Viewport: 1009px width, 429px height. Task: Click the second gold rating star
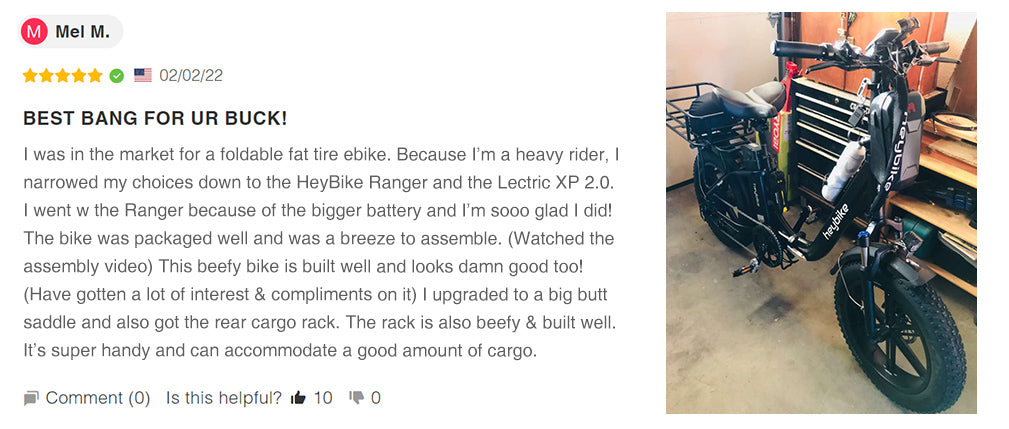46,76
